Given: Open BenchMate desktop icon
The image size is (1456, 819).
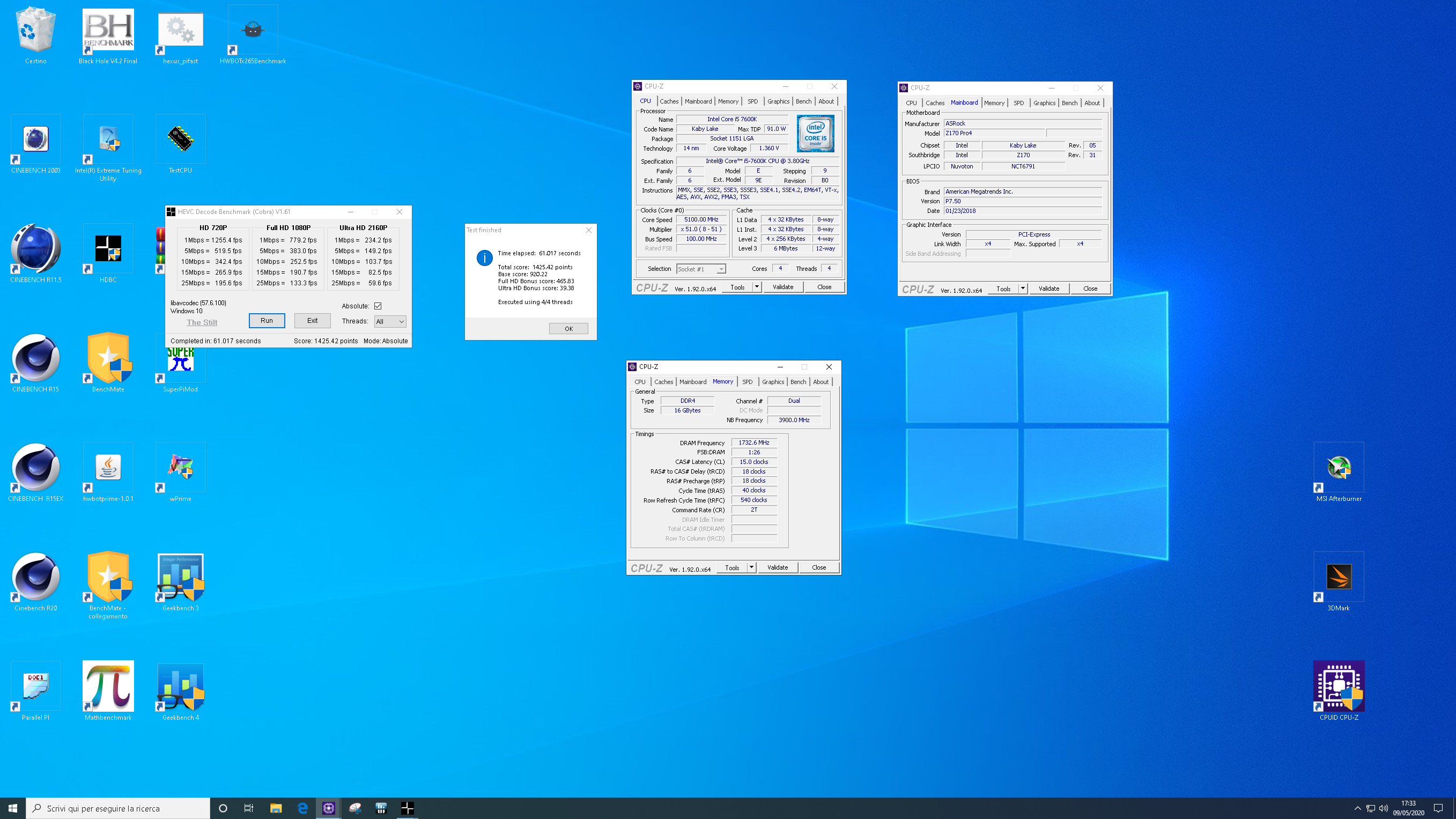Looking at the screenshot, I should coord(108,364).
